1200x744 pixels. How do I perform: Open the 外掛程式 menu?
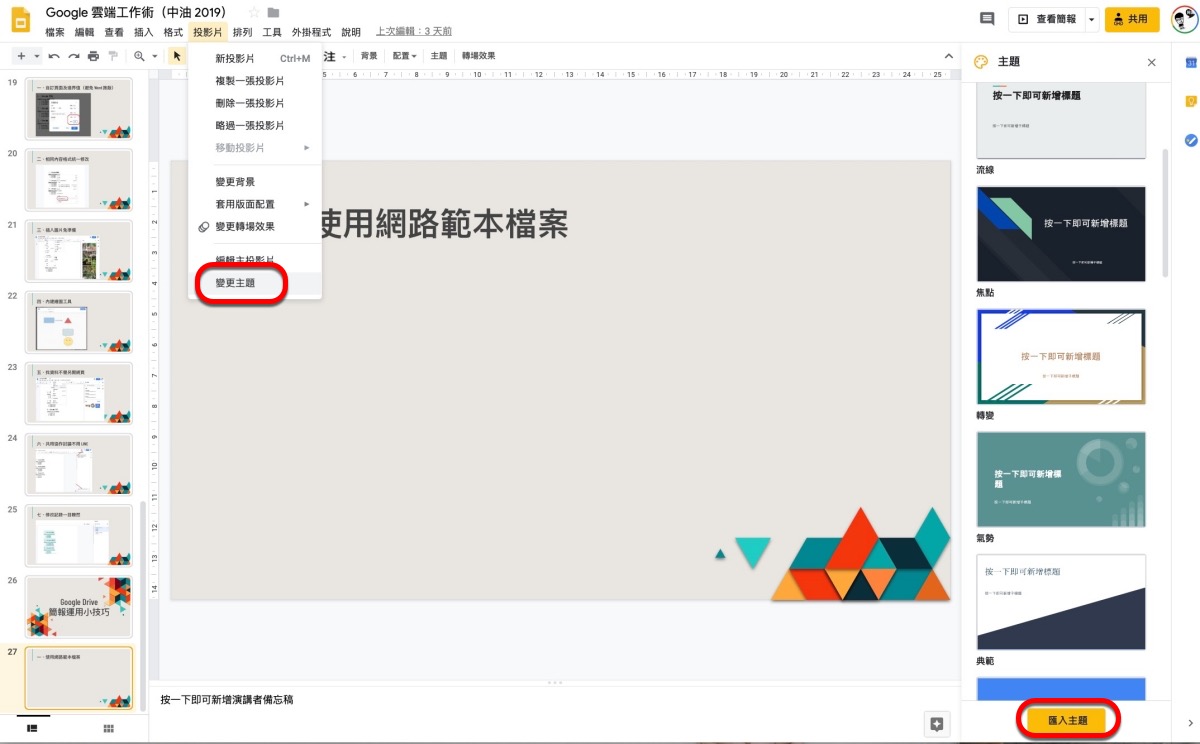(x=311, y=32)
